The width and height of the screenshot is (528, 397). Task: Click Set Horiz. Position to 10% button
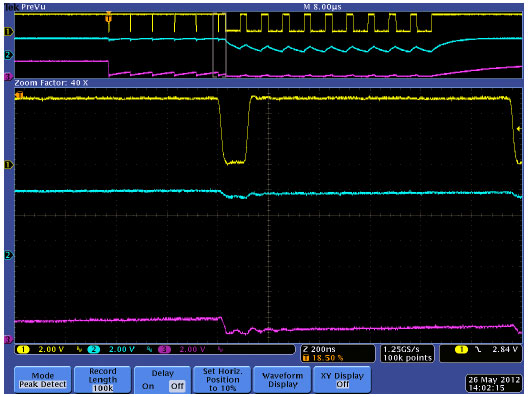[222, 380]
